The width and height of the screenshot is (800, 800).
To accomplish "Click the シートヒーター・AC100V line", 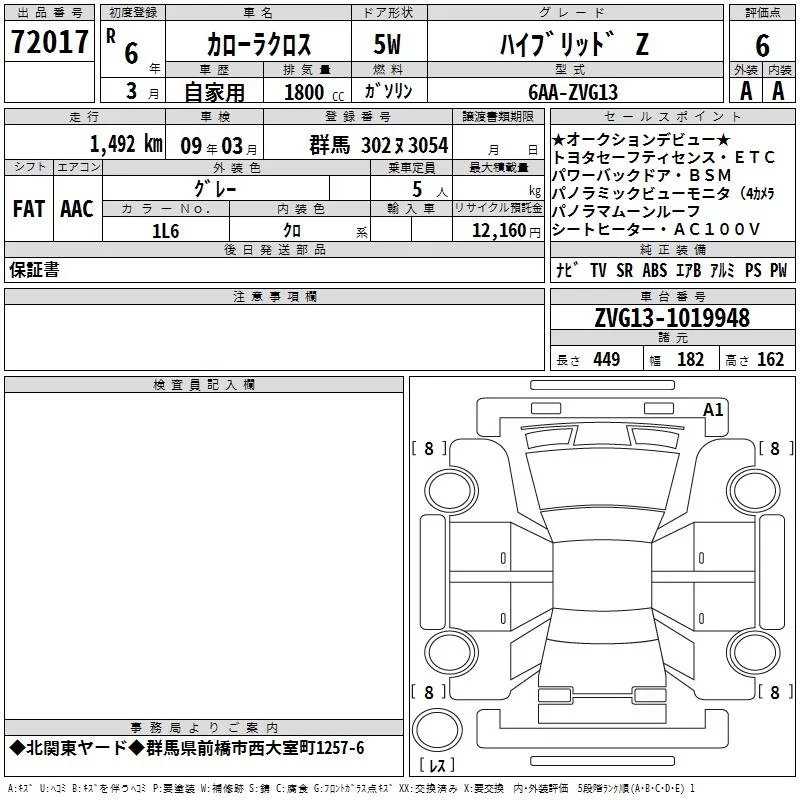I will [656, 229].
